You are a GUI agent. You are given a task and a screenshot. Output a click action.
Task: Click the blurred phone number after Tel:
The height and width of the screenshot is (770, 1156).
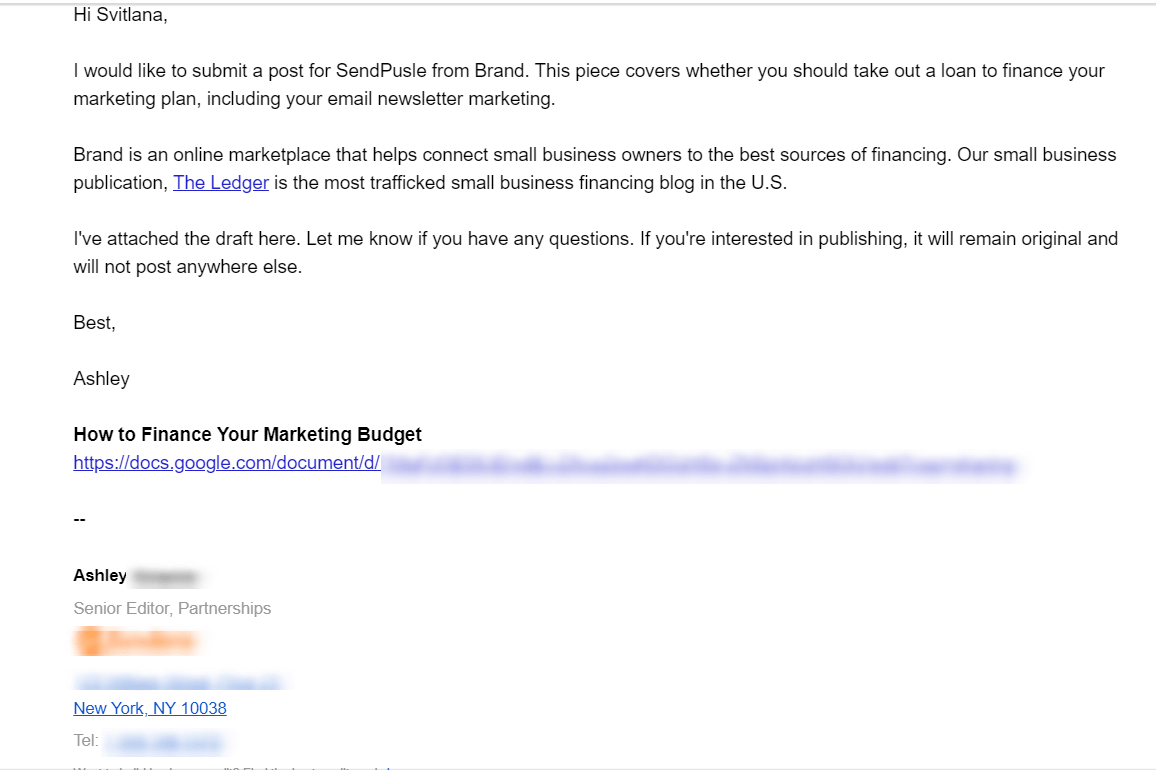[164, 742]
